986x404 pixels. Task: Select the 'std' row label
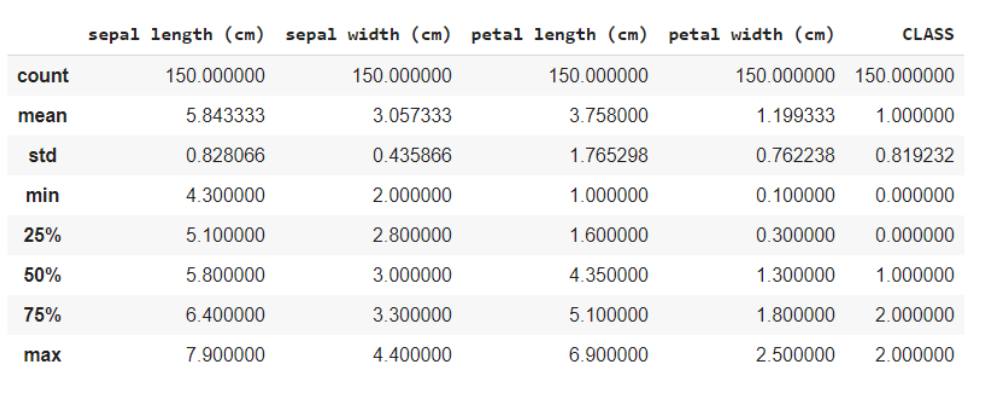pyautogui.click(x=42, y=155)
